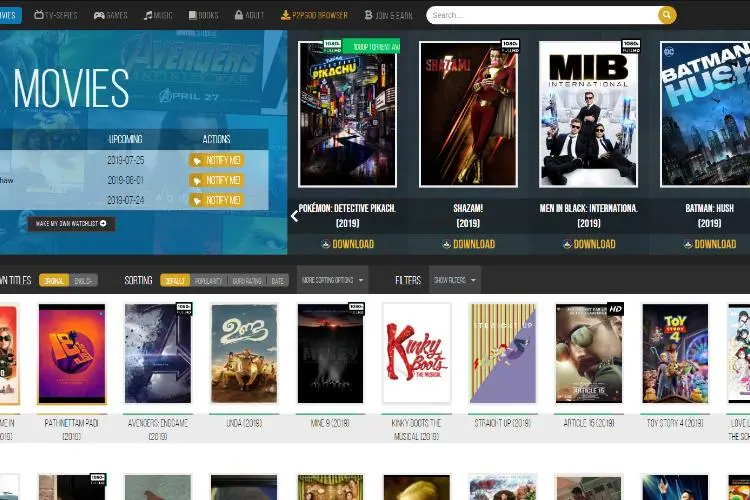This screenshot has height=500, width=750.
Task: Click the Unda (2019) title text
Action: click(244, 423)
